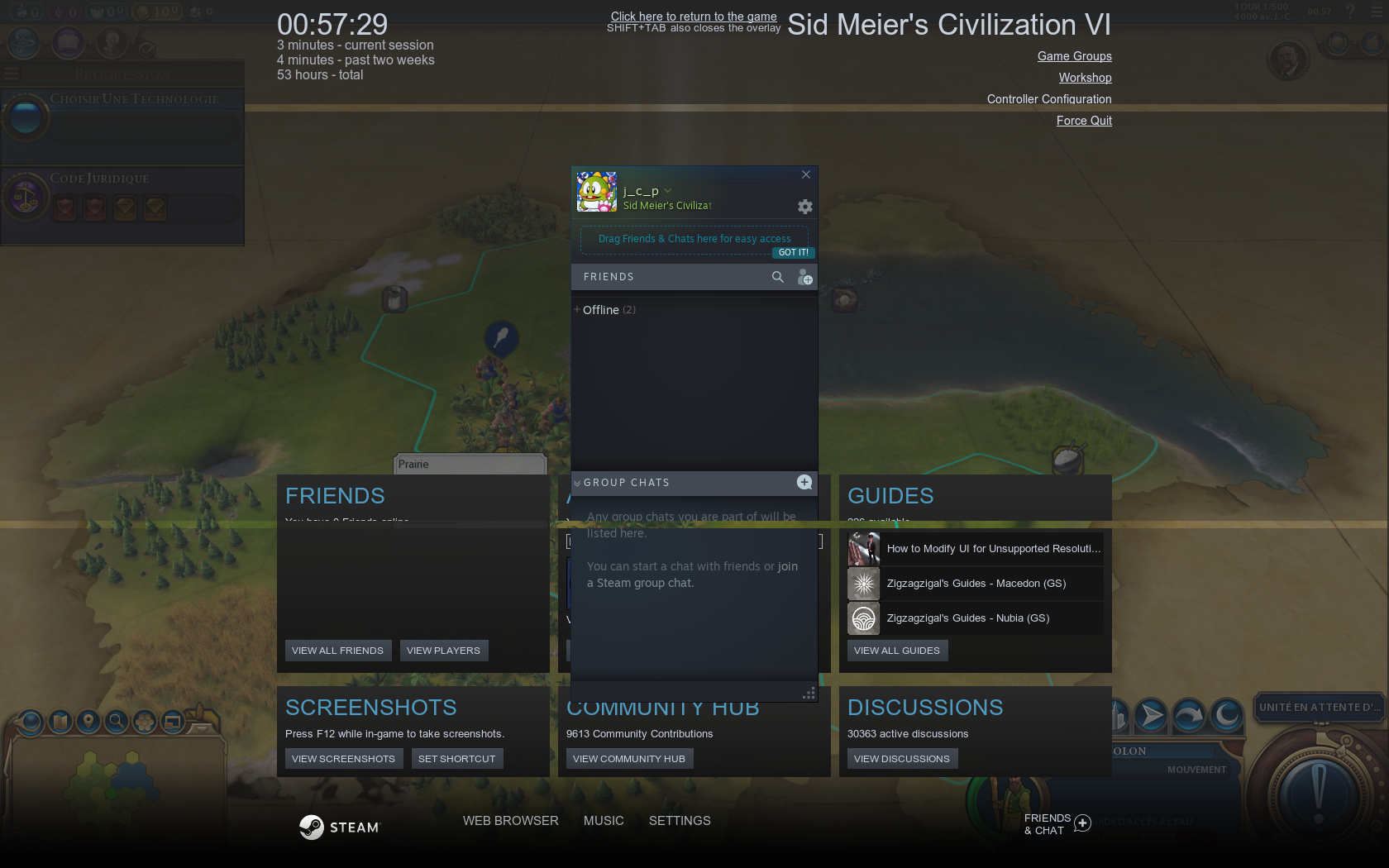Screen dimensions: 1389x868
Task: Click the unit move arrow action icon
Action: (1150, 715)
